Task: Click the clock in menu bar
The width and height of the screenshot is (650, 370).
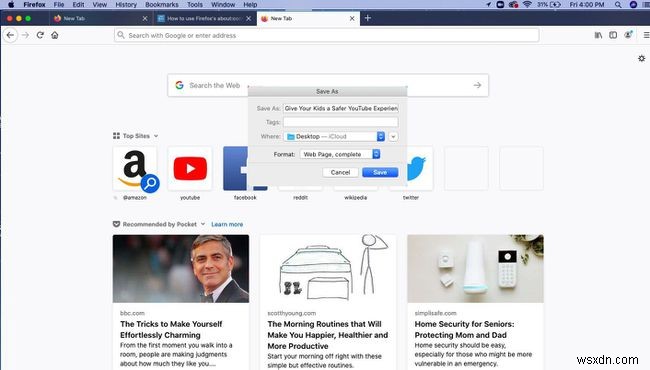Action: (x=587, y=5)
